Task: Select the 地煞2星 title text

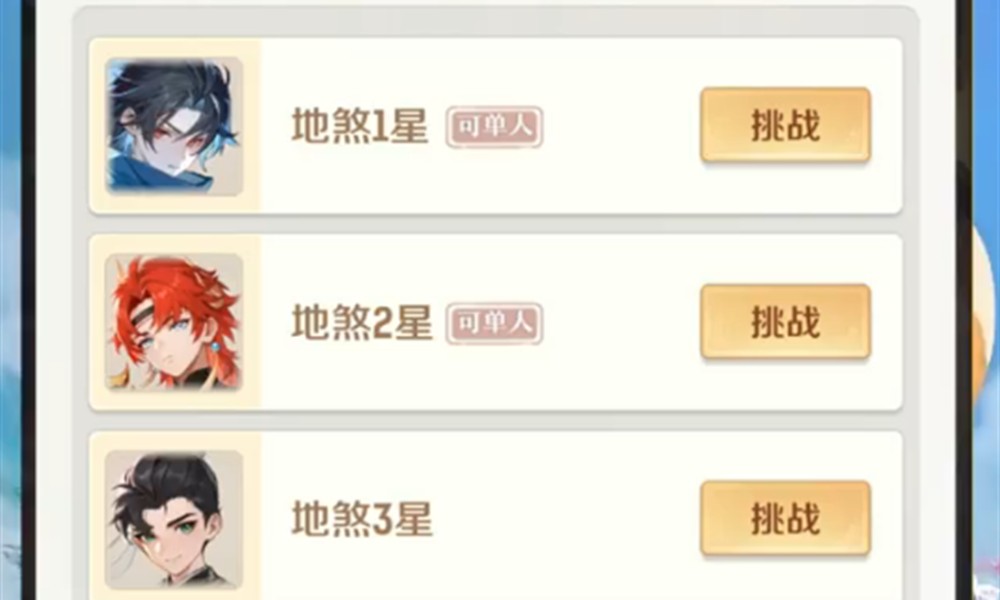Action: 362,322
